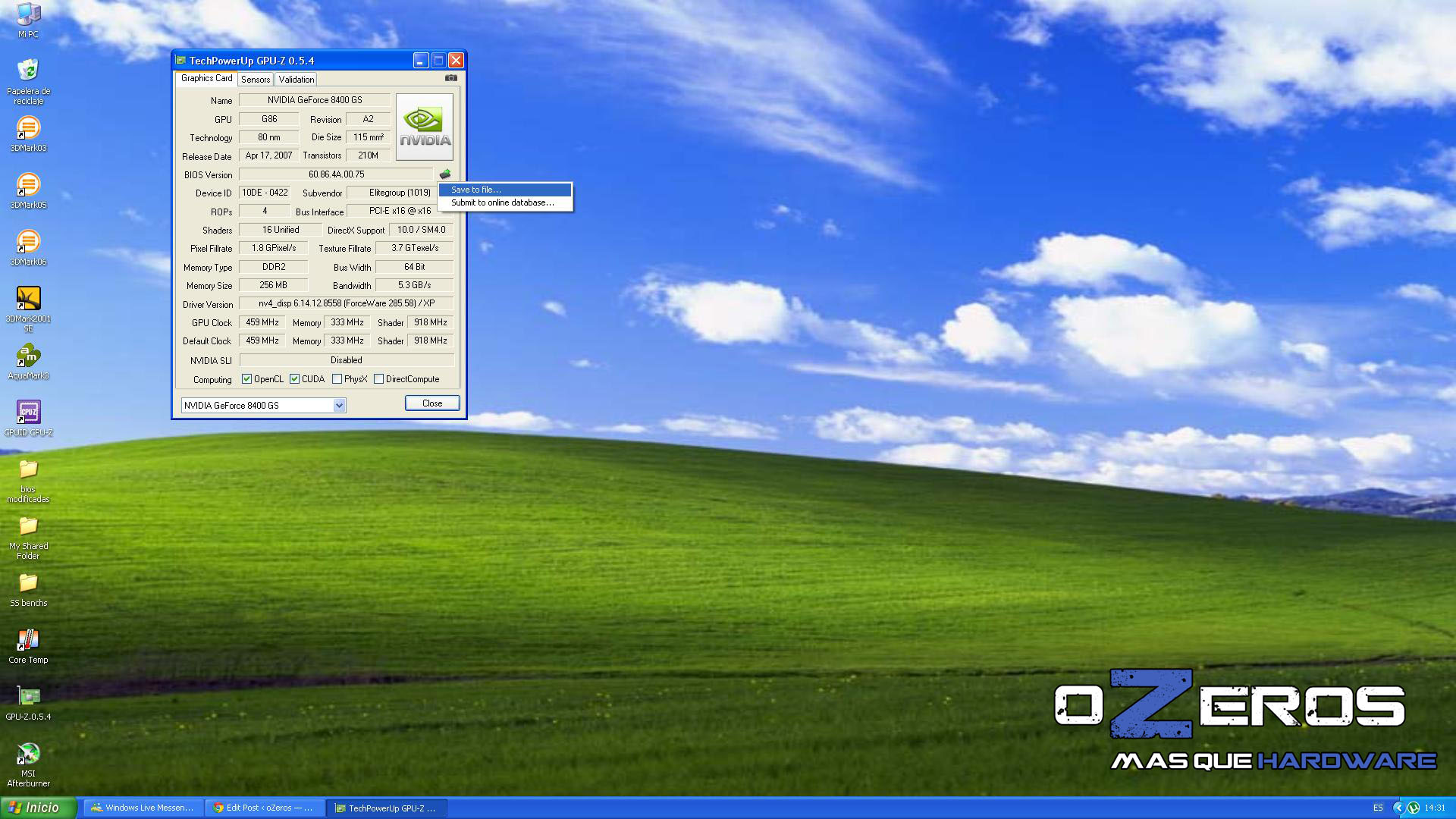The height and width of the screenshot is (819, 1456).
Task: Click the ES language indicator
Action: [x=1378, y=808]
